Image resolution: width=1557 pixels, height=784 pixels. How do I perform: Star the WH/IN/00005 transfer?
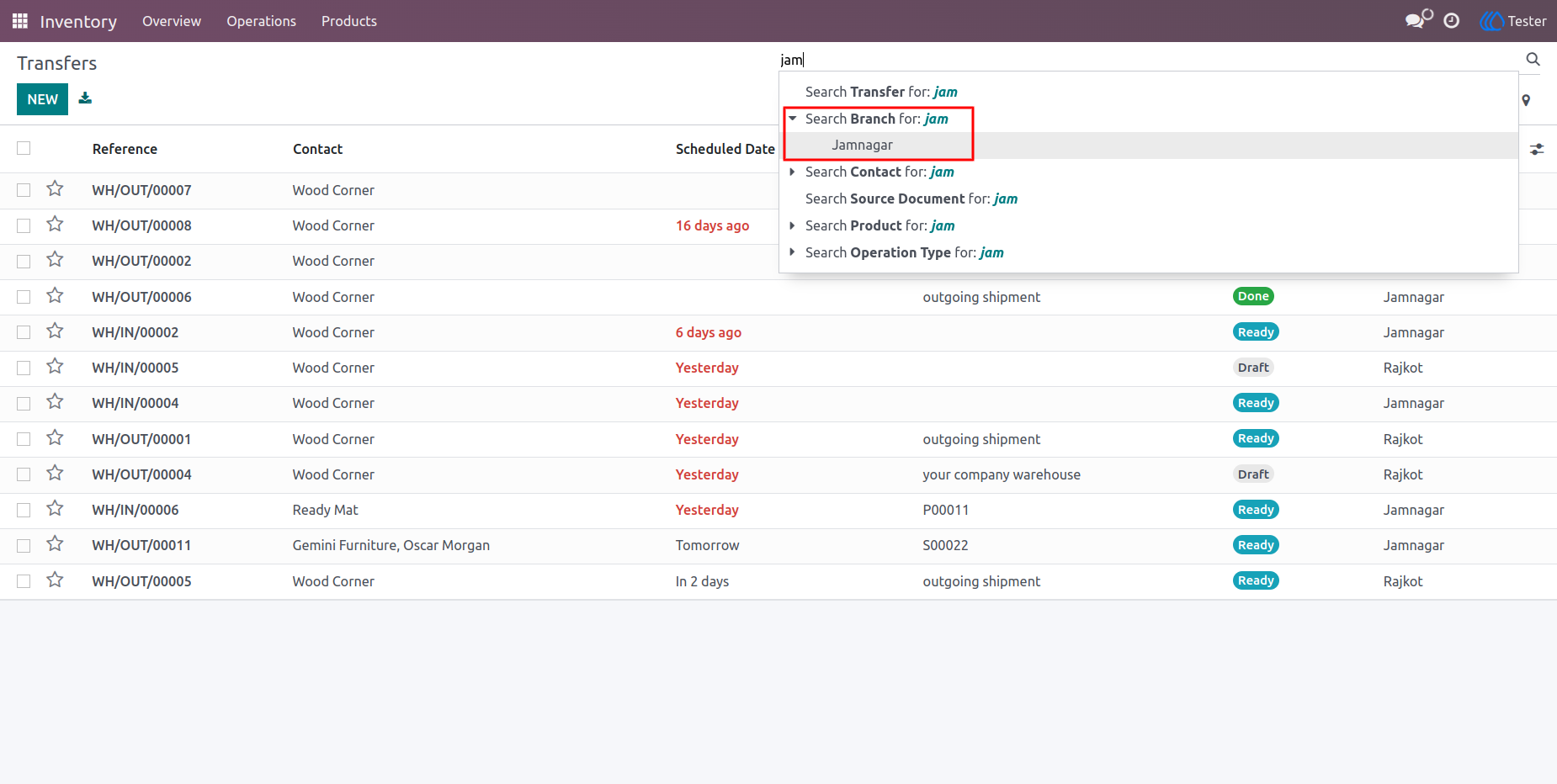pyautogui.click(x=56, y=367)
